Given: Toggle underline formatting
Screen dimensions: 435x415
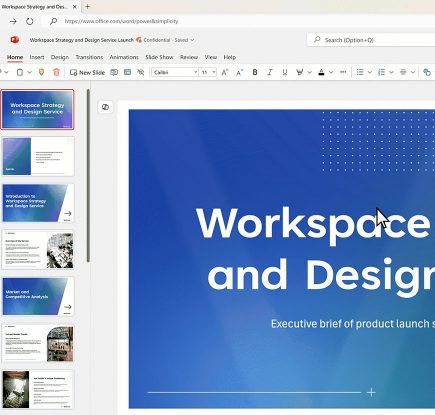Looking at the screenshot, I should 285,72.
